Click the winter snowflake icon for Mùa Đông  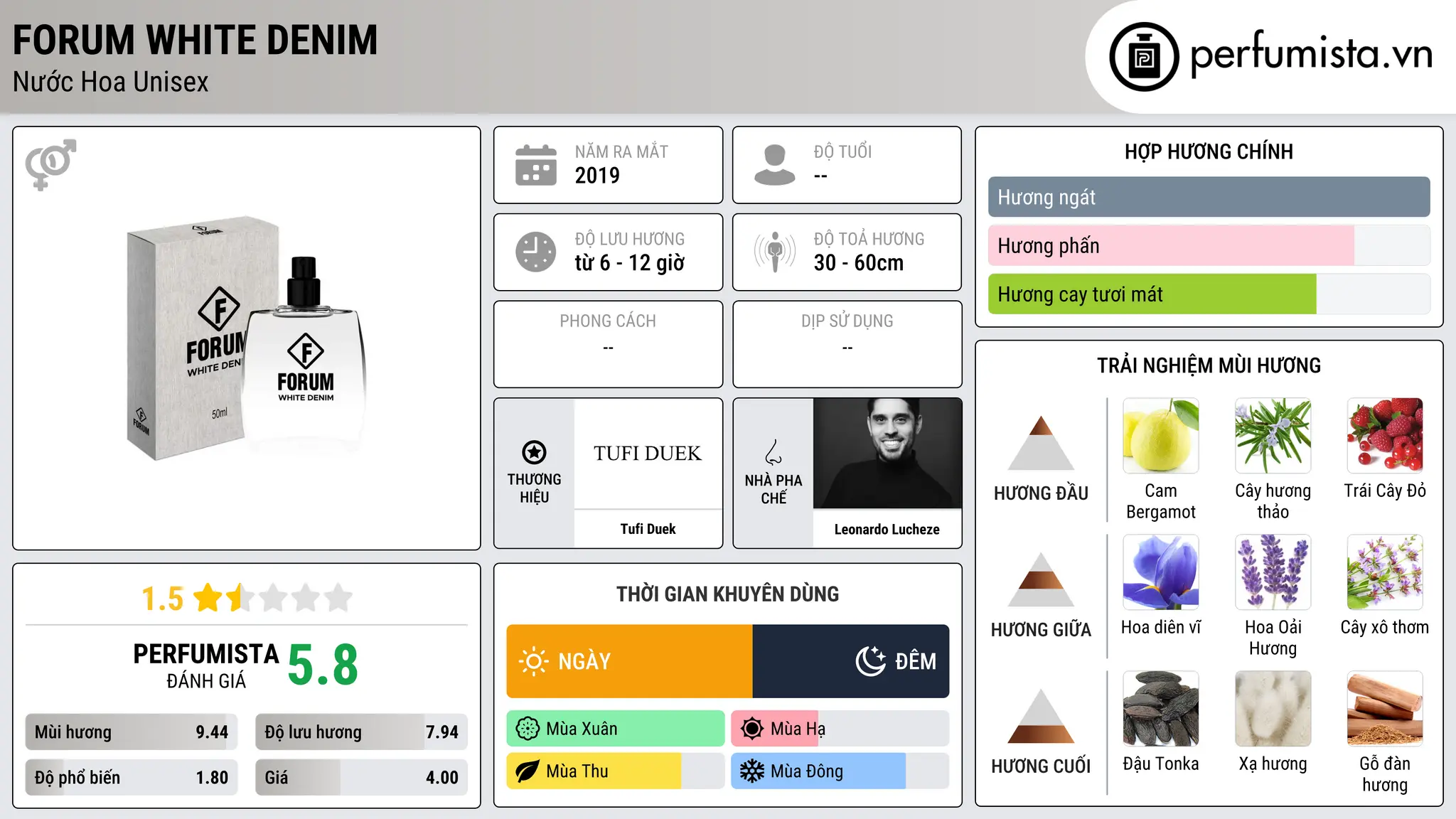tap(752, 771)
